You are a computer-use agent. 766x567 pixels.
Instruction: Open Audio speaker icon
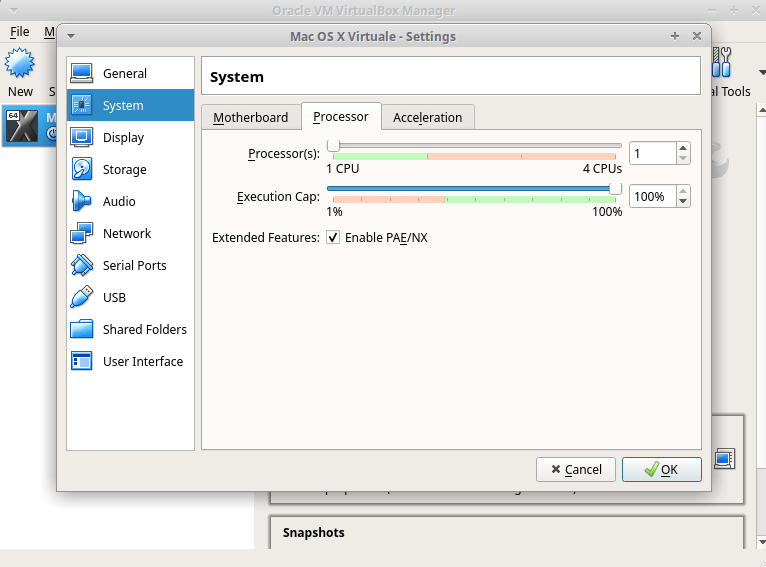[81, 201]
